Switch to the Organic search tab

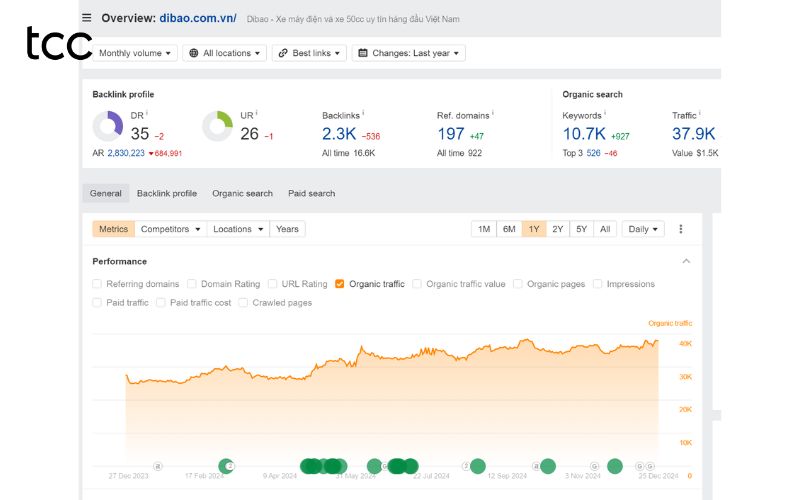point(242,193)
